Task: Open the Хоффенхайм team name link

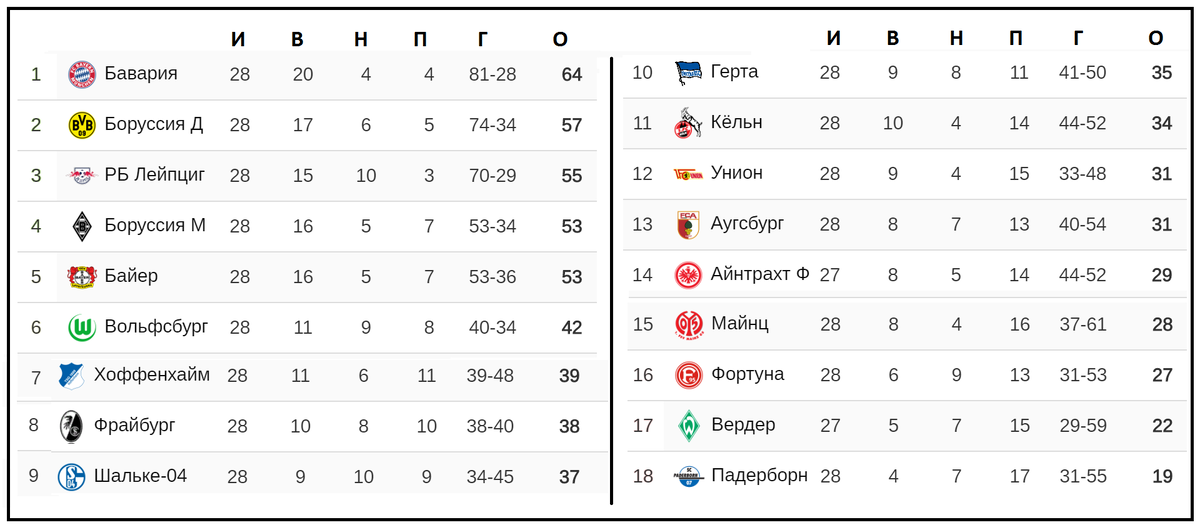Action: tap(152, 375)
